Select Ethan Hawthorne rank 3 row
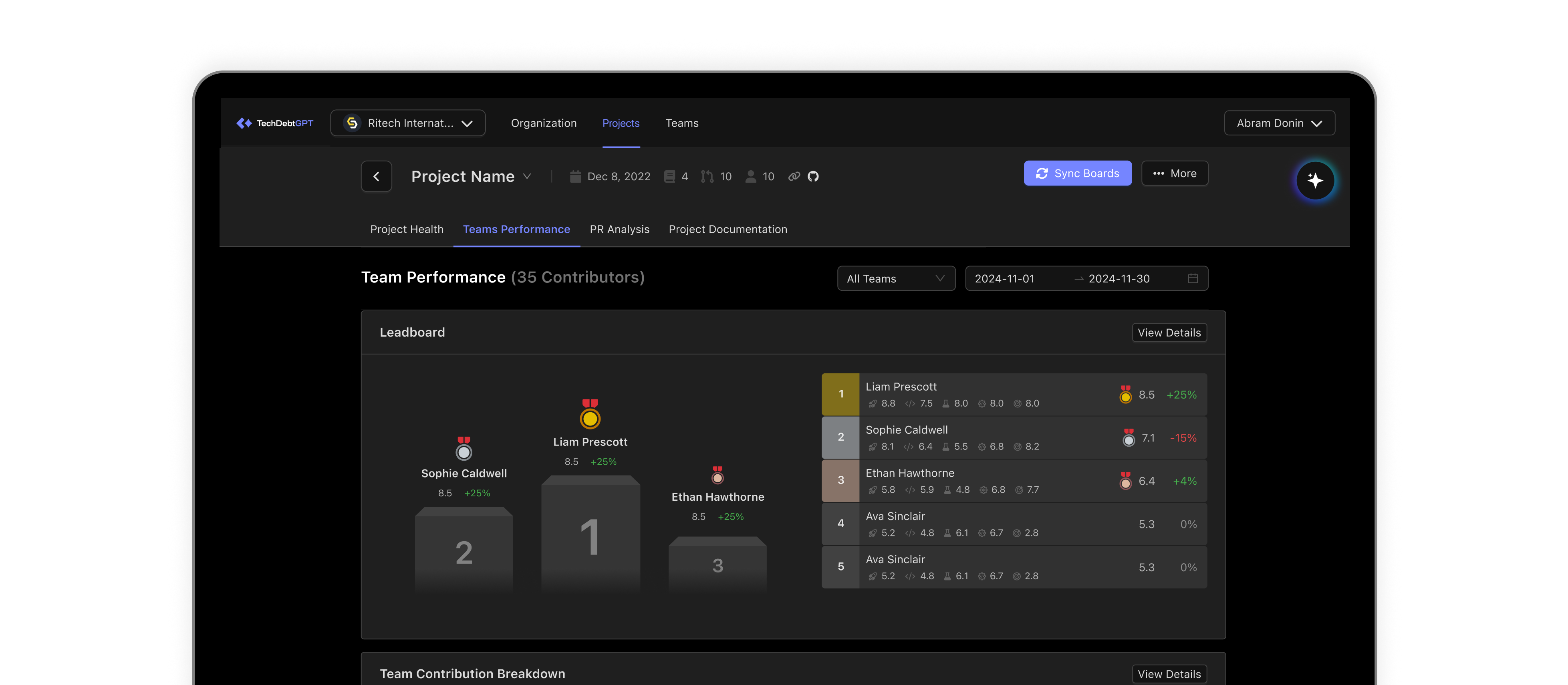 click(x=1014, y=480)
